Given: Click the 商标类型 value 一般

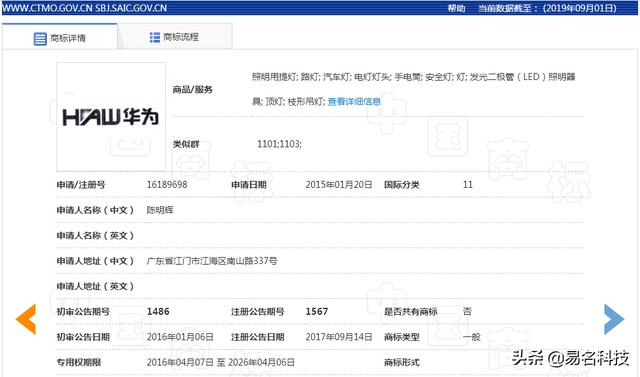Looking at the screenshot, I should (x=472, y=337).
